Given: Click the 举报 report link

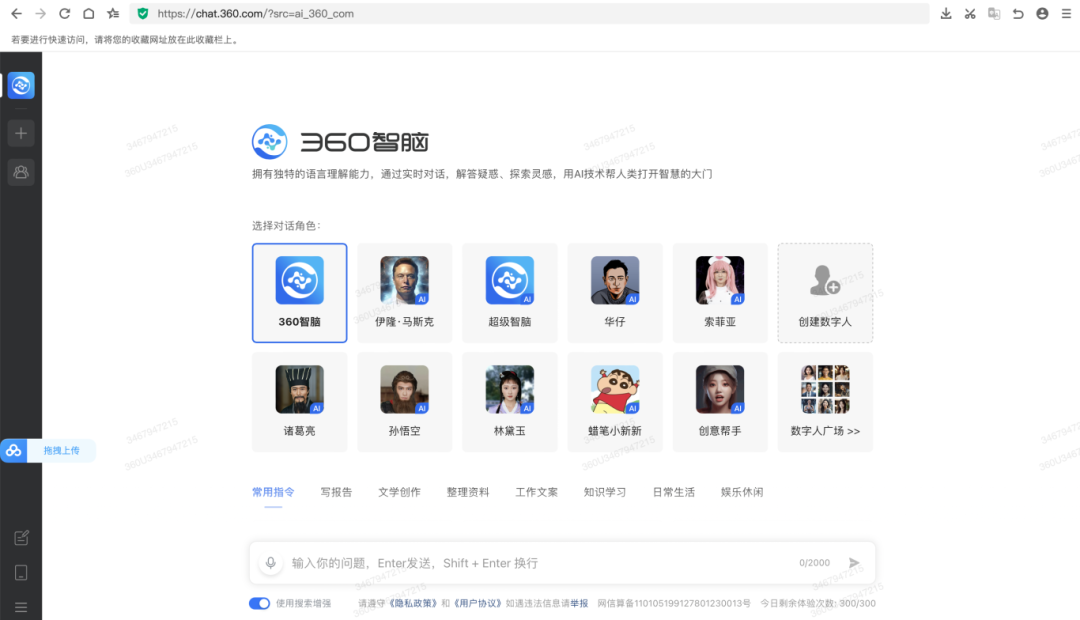Looking at the screenshot, I should pyautogui.click(x=579, y=603).
